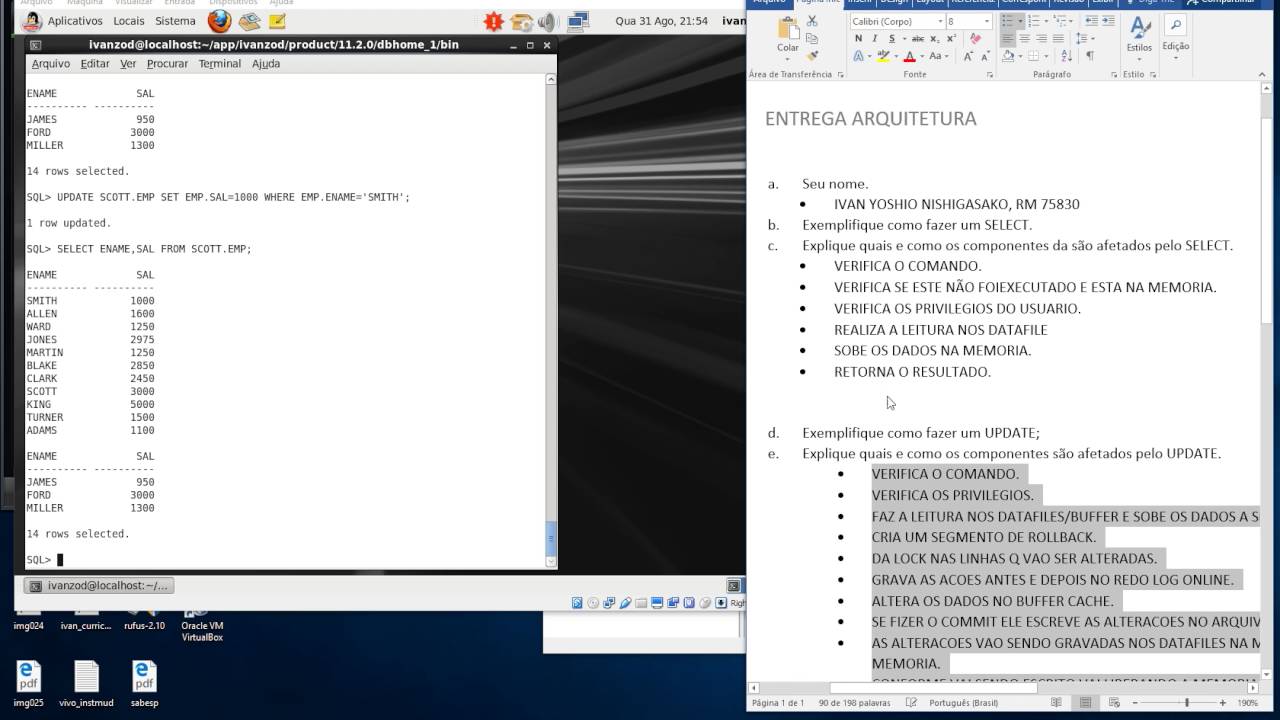Viewport: 1280px width, 720px height.
Task: Open the terminal Terminal menu
Action: click(x=220, y=64)
